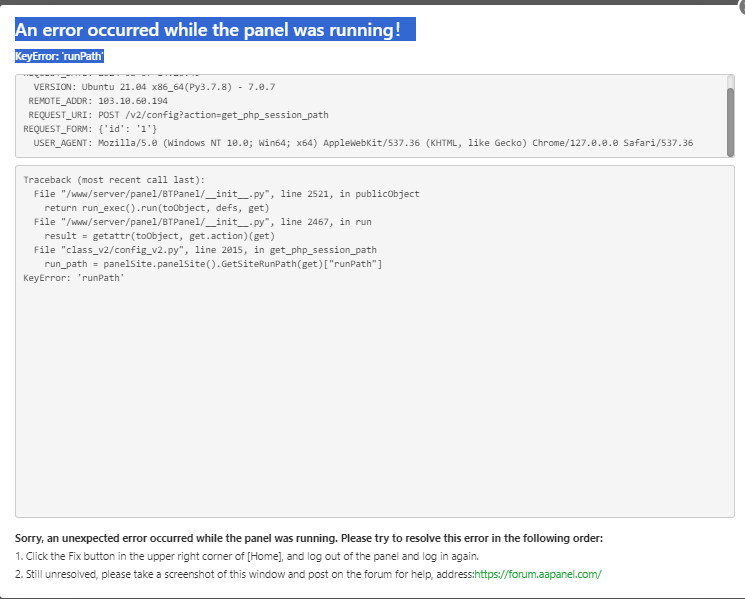Click the highlighted error title heading
The image size is (745, 599).
[x=208, y=30]
